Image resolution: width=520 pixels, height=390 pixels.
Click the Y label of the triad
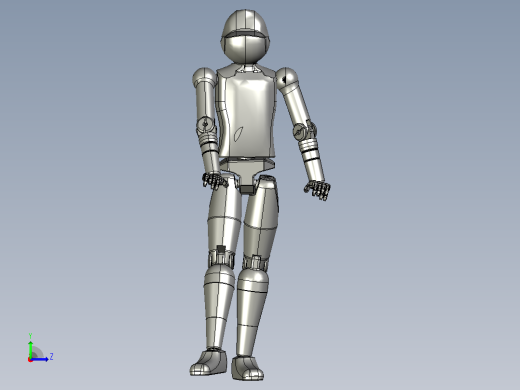point(30,336)
